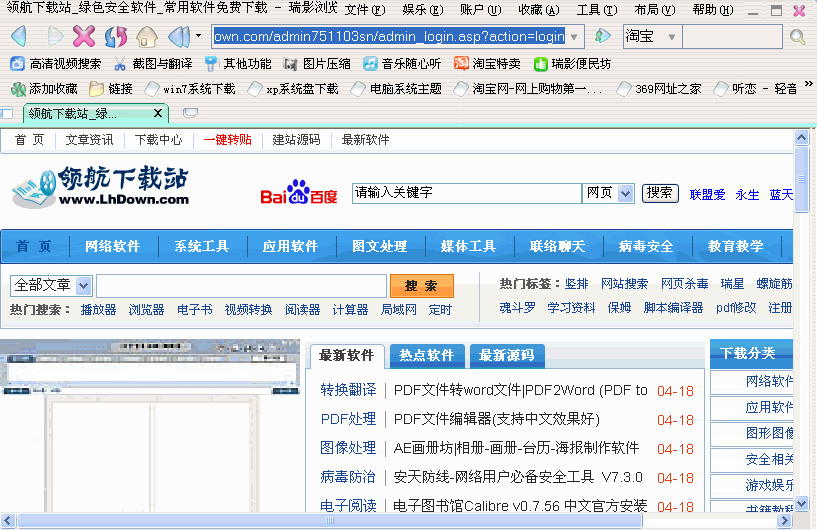Click the address bar URL field
Image resolution: width=817 pixels, height=530 pixels.
[389, 36]
